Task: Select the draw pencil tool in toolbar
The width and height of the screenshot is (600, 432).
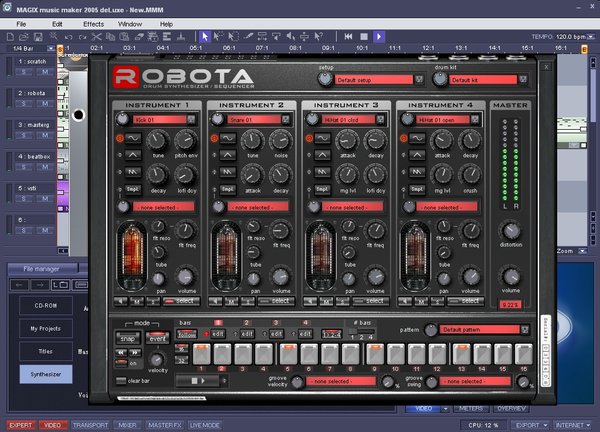Action: coord(248,37)
